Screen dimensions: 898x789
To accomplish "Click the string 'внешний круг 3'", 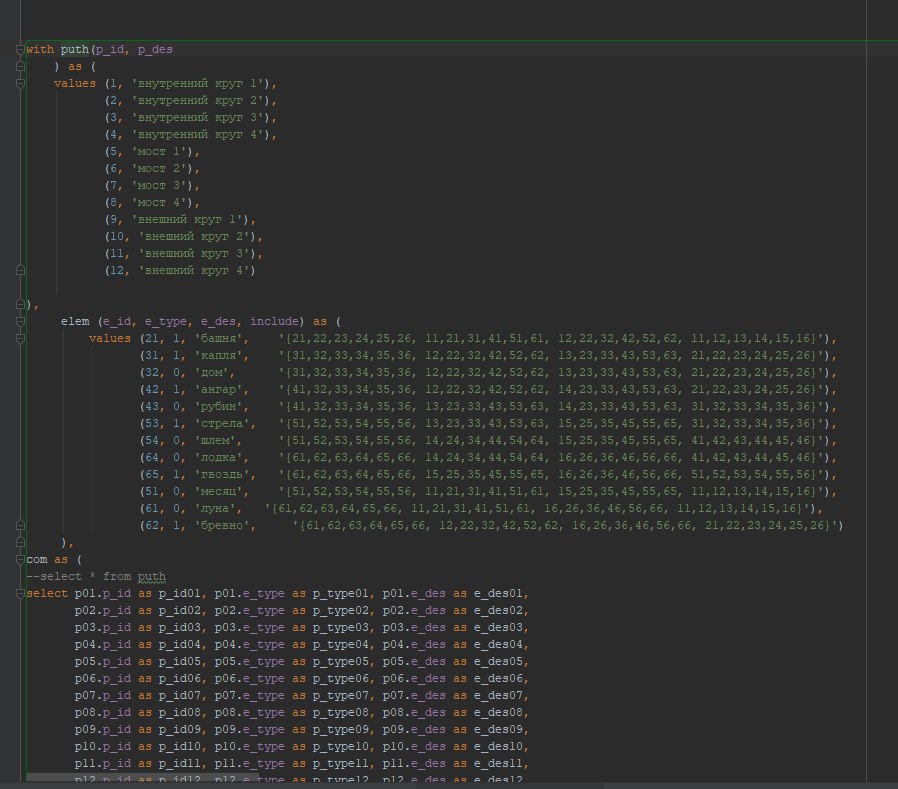I will [194, 254].
